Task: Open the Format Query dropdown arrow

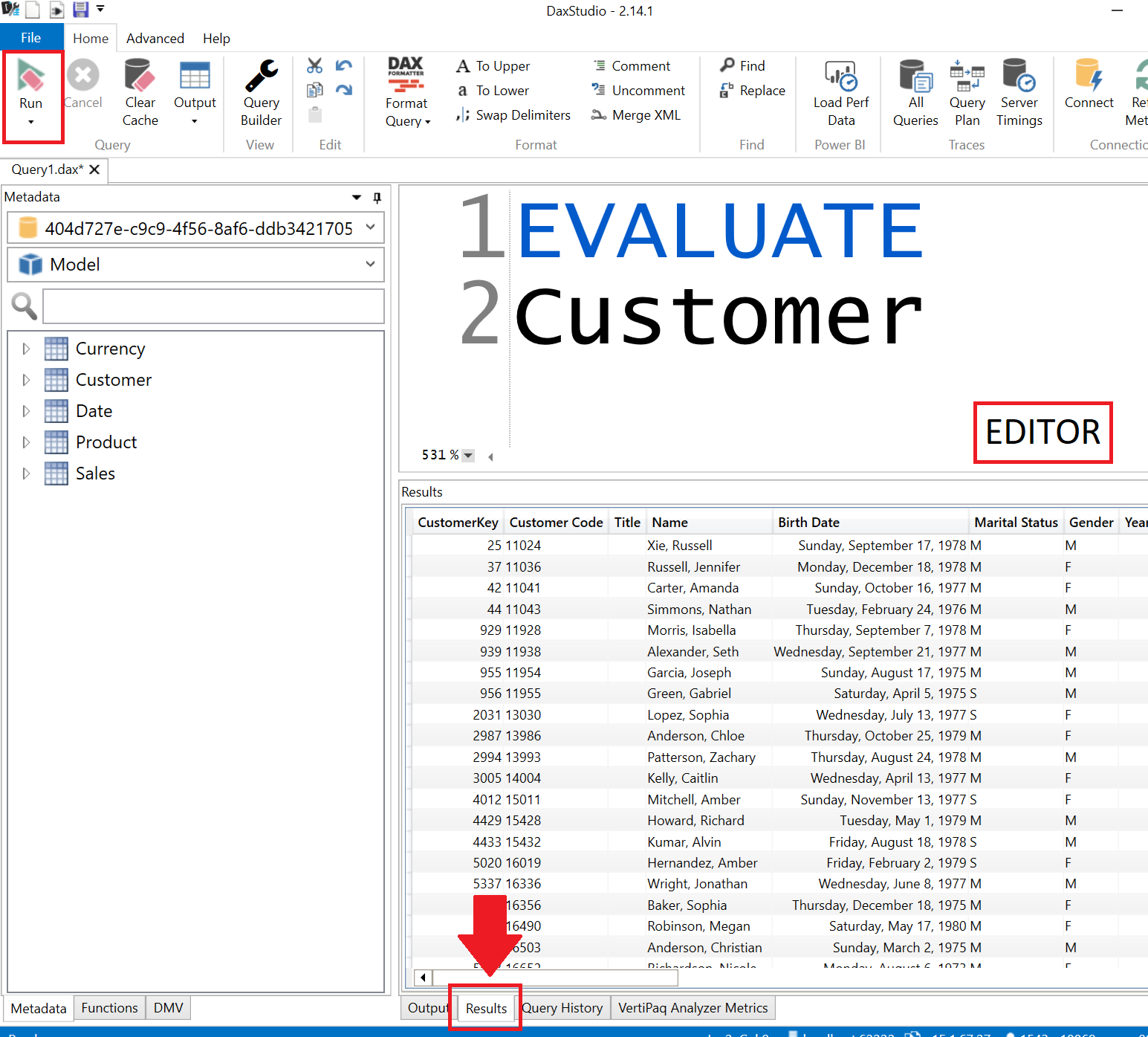Action: coord(428,122)
